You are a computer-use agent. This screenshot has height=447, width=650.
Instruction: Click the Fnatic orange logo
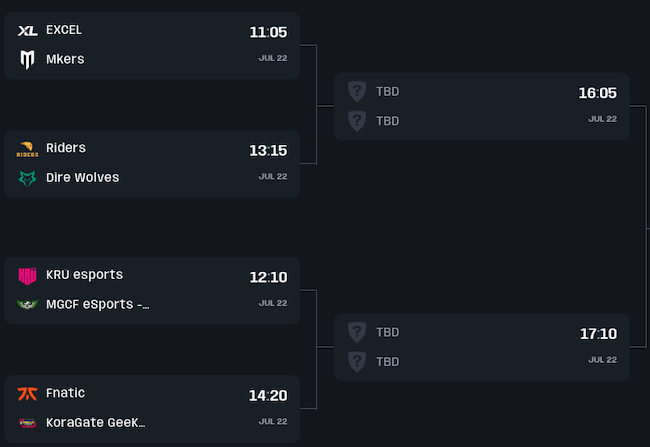[x=27, y=393]
